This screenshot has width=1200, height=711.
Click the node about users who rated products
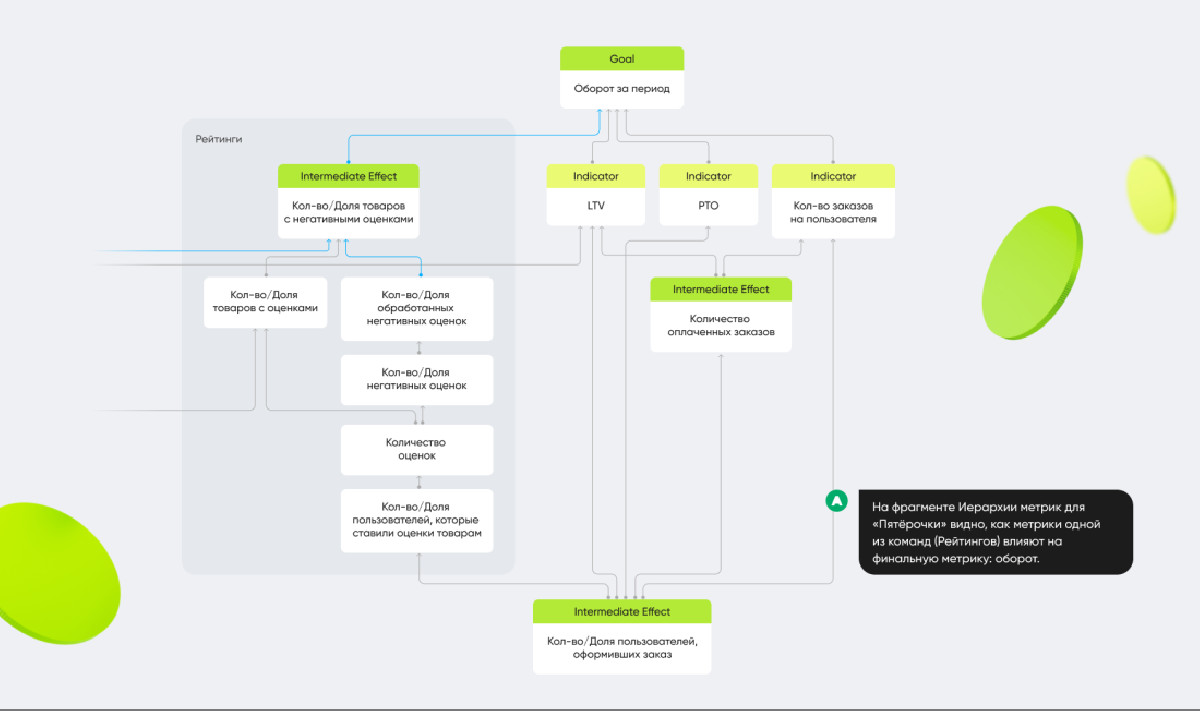(417, 520)
